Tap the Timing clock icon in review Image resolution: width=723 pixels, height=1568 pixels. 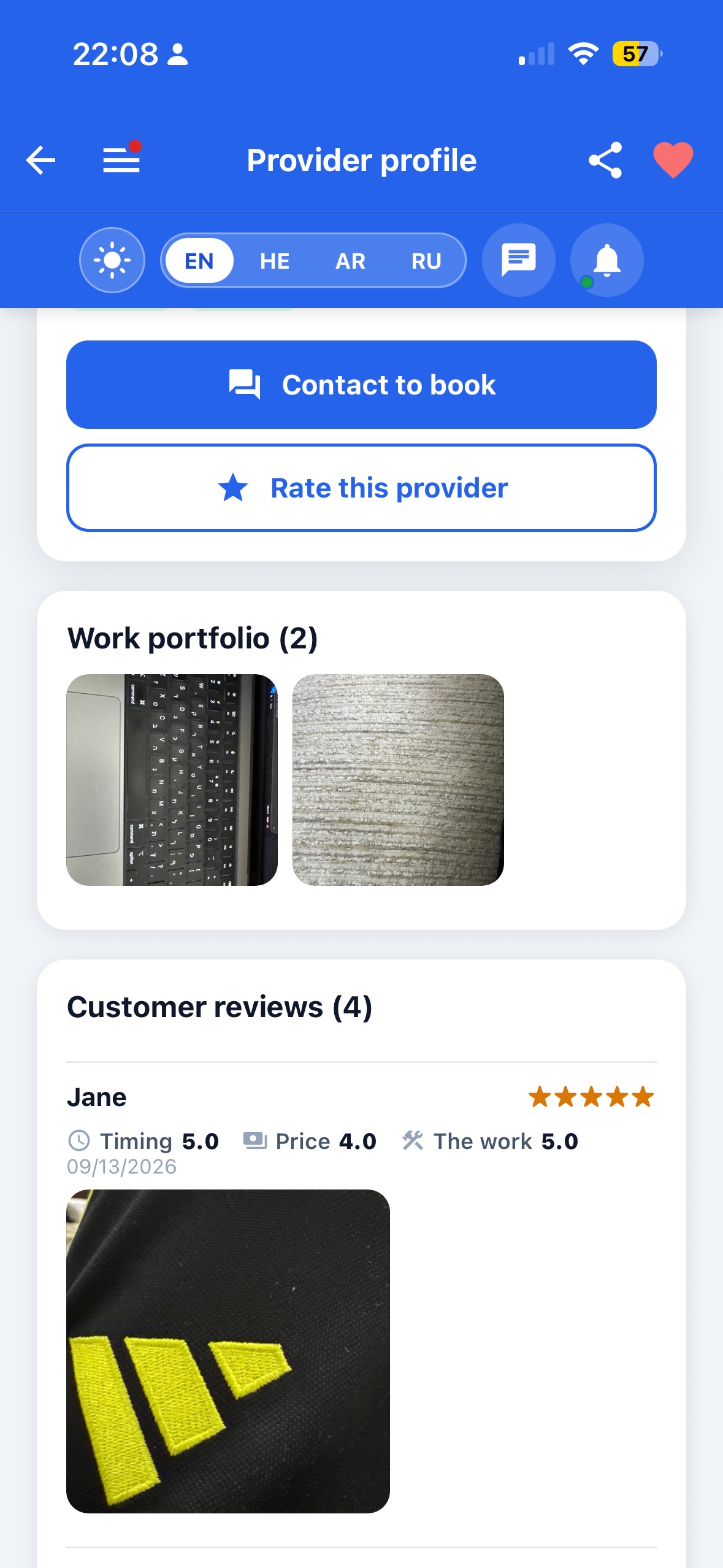coord(78,1141)
